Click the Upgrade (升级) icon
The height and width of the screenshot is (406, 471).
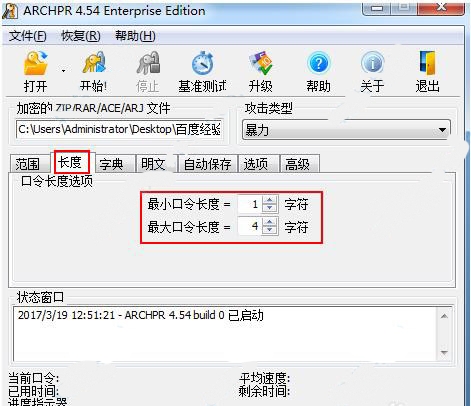tap(261, 63)
